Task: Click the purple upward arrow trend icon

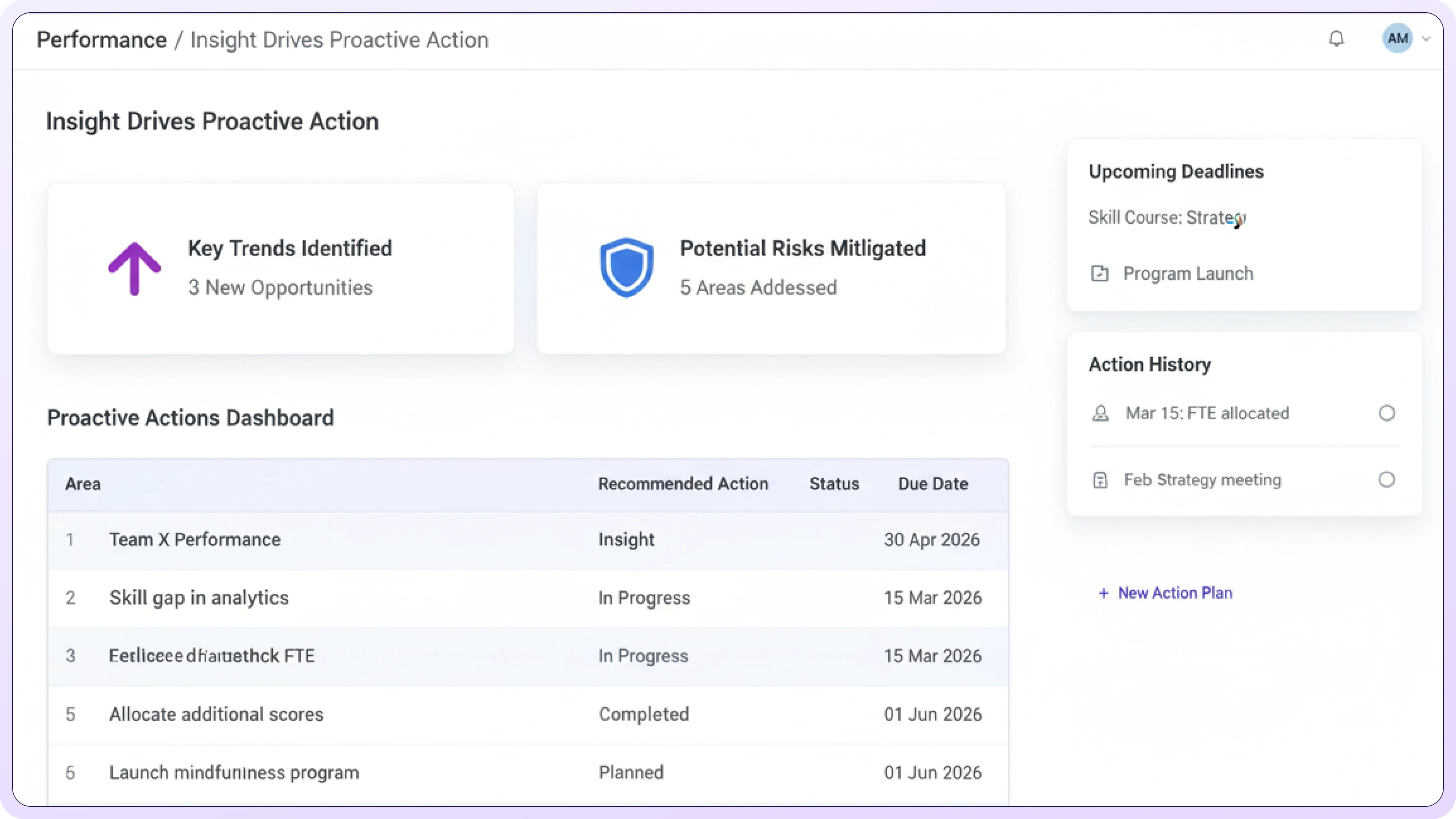Action: coord(135,268)
